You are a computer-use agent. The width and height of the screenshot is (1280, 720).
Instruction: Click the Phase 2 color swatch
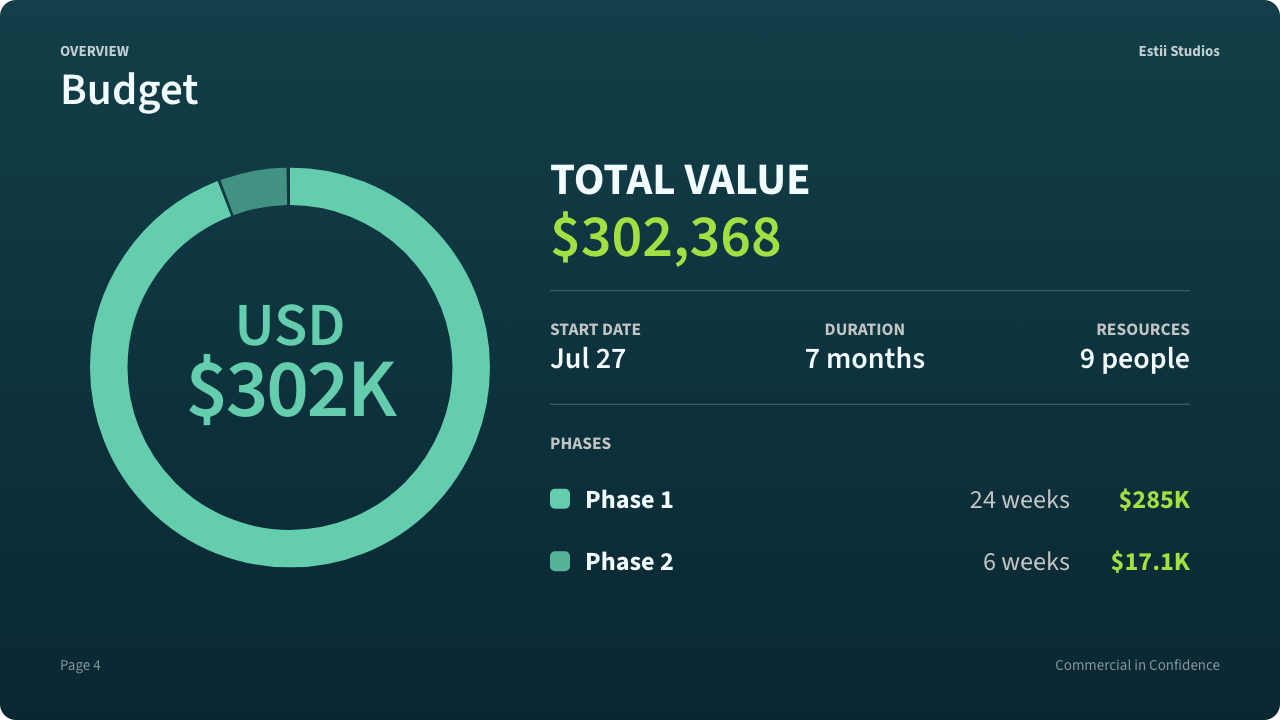pos(560,561)
